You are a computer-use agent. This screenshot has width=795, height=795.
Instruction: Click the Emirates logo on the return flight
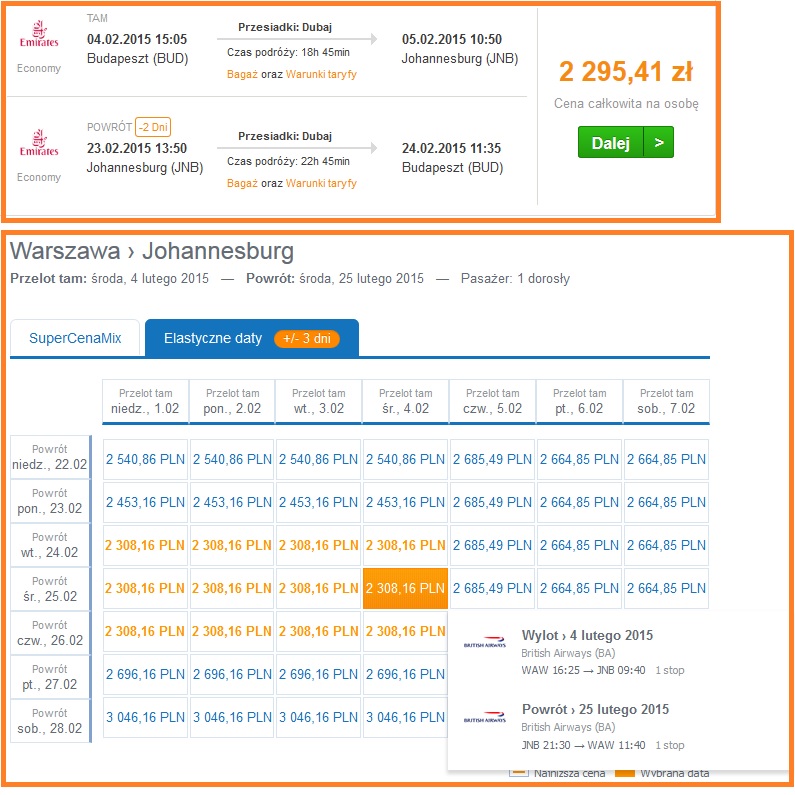pos(39,143)
